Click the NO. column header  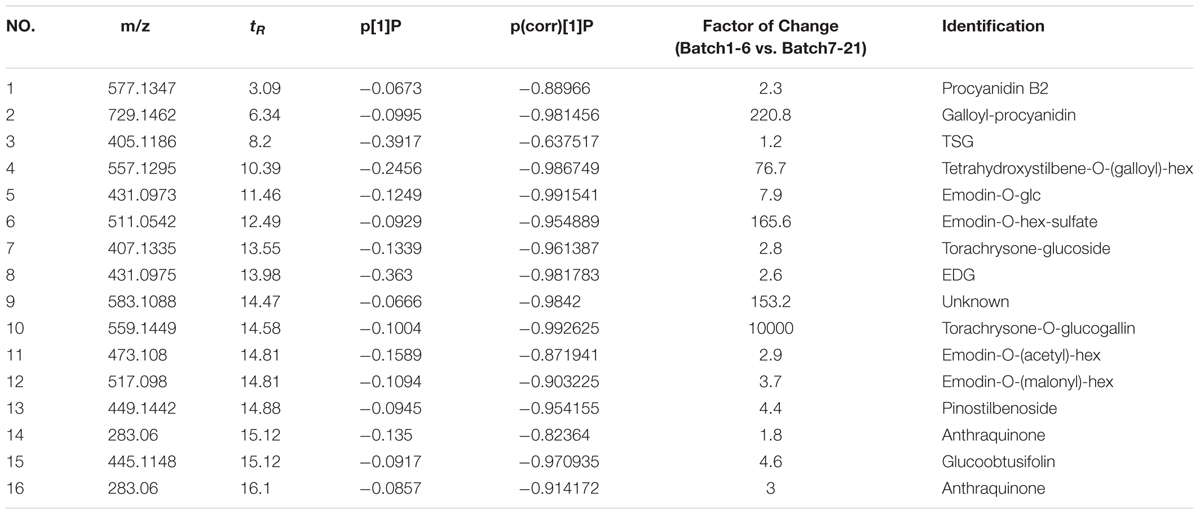[21, 27]
